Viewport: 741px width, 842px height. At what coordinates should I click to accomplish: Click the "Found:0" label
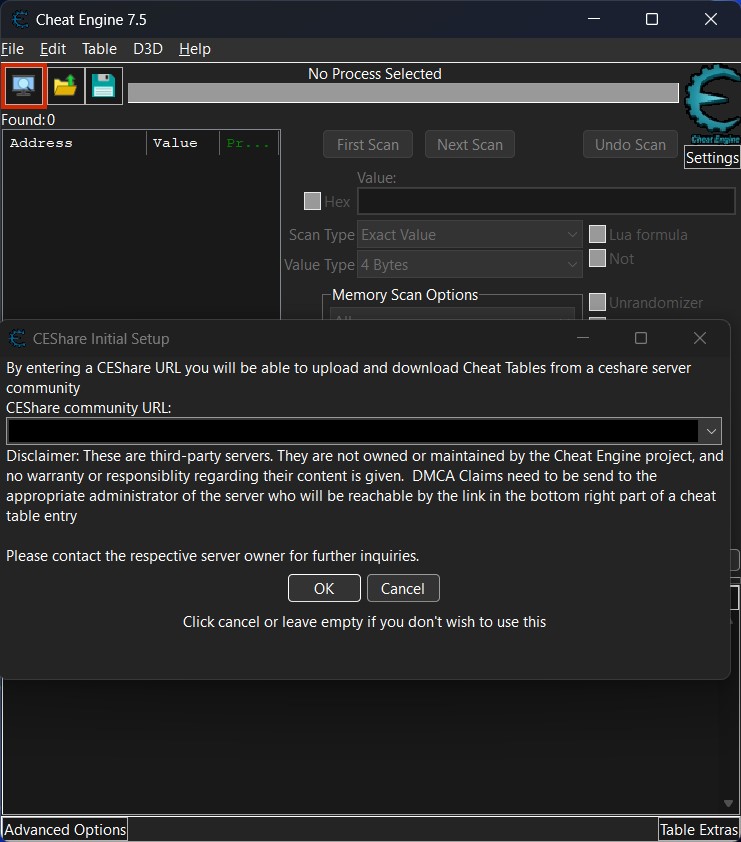[28, 120]
